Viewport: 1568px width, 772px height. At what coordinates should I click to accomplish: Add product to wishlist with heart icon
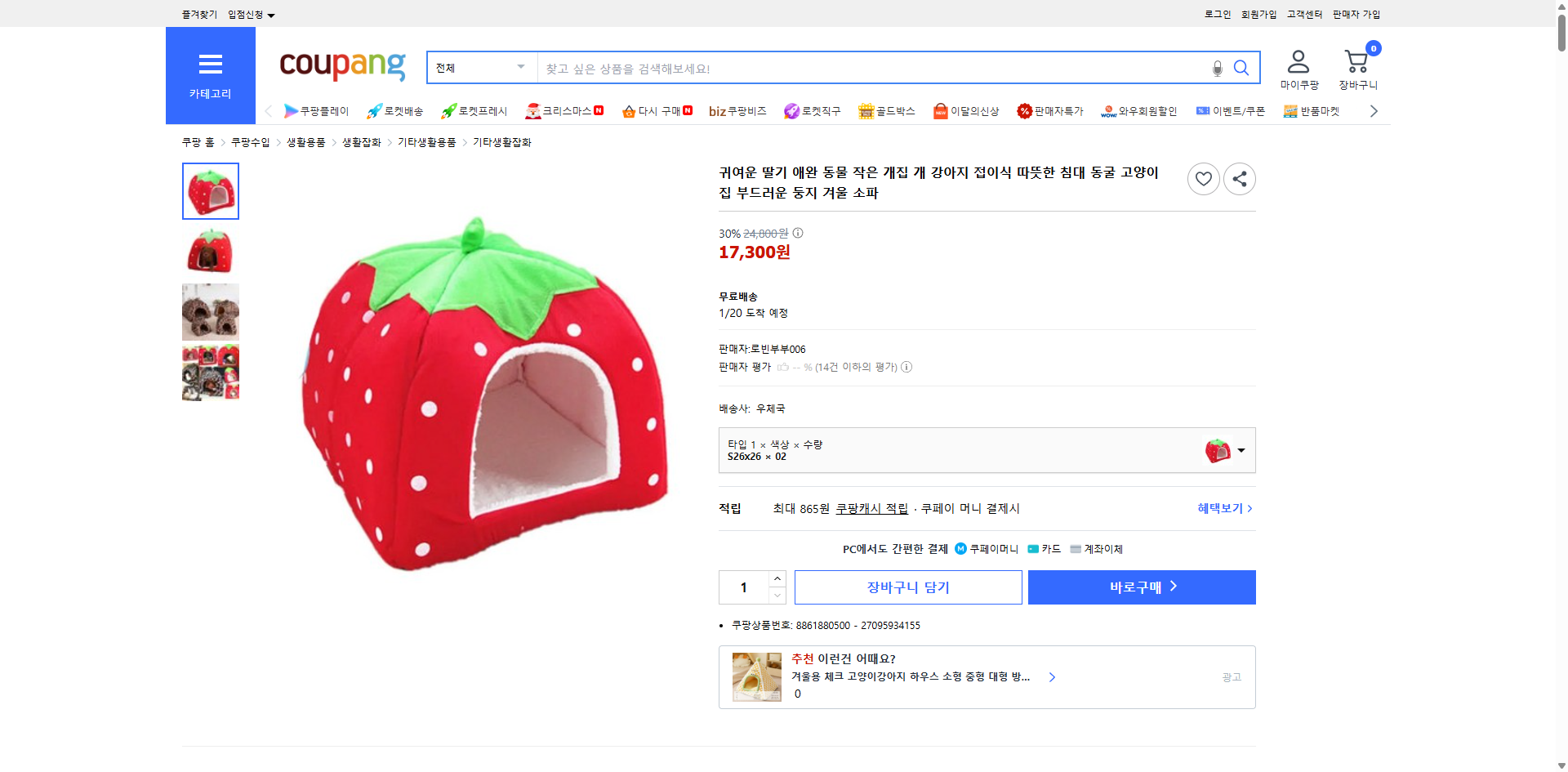[x=1203, y=178]
